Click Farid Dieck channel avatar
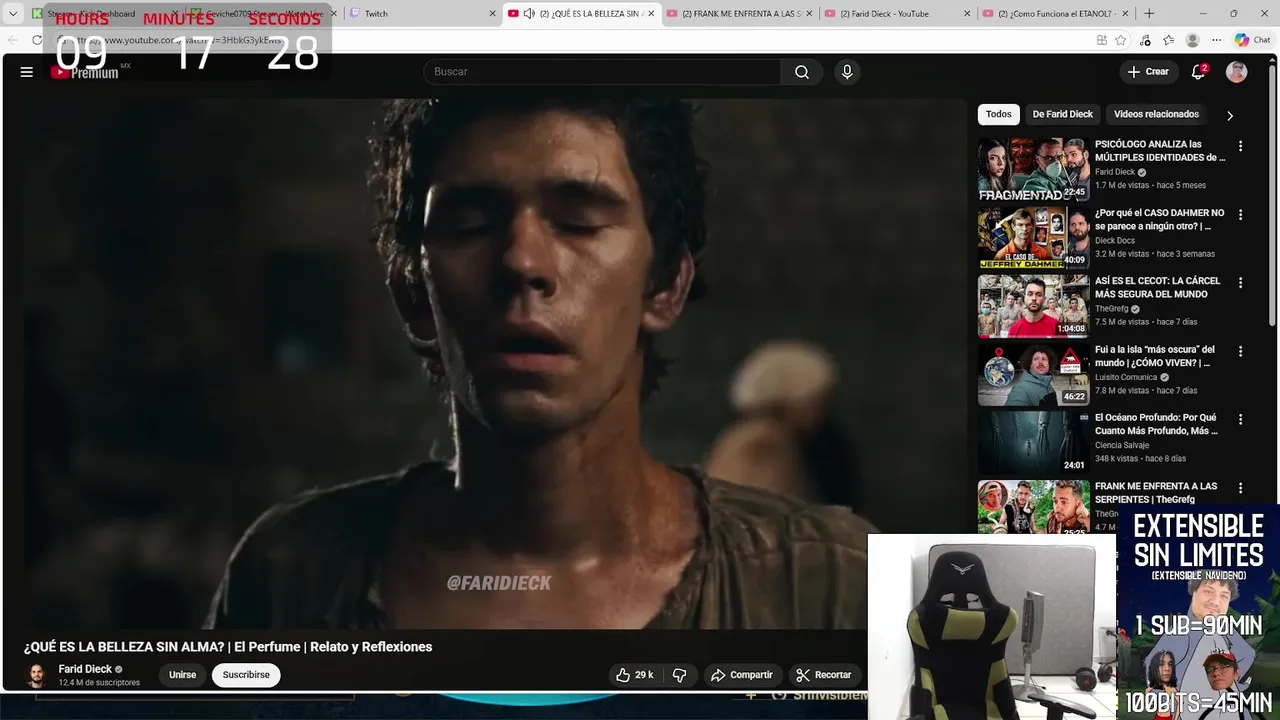1280x720 pixels. (x=36, y=675)
